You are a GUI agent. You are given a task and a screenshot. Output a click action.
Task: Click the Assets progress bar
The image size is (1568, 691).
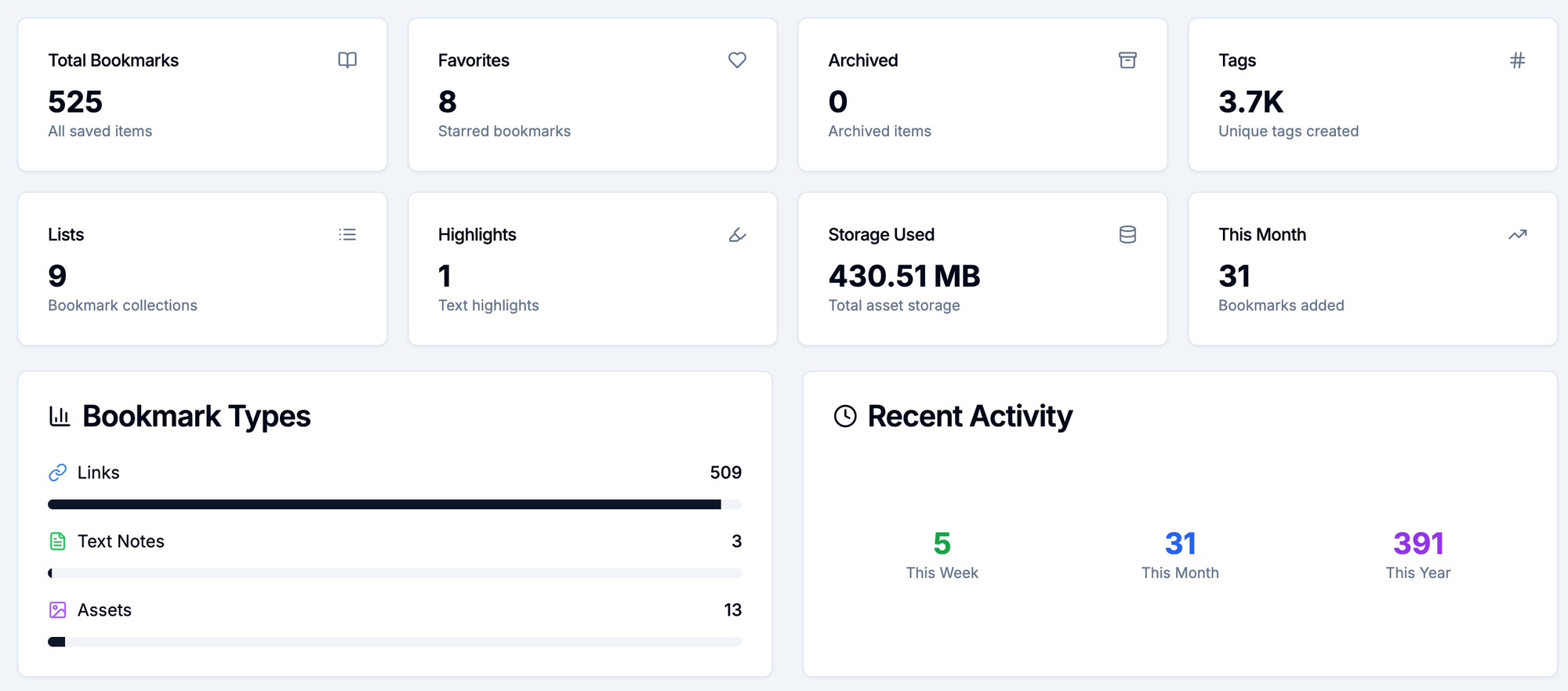394,642
